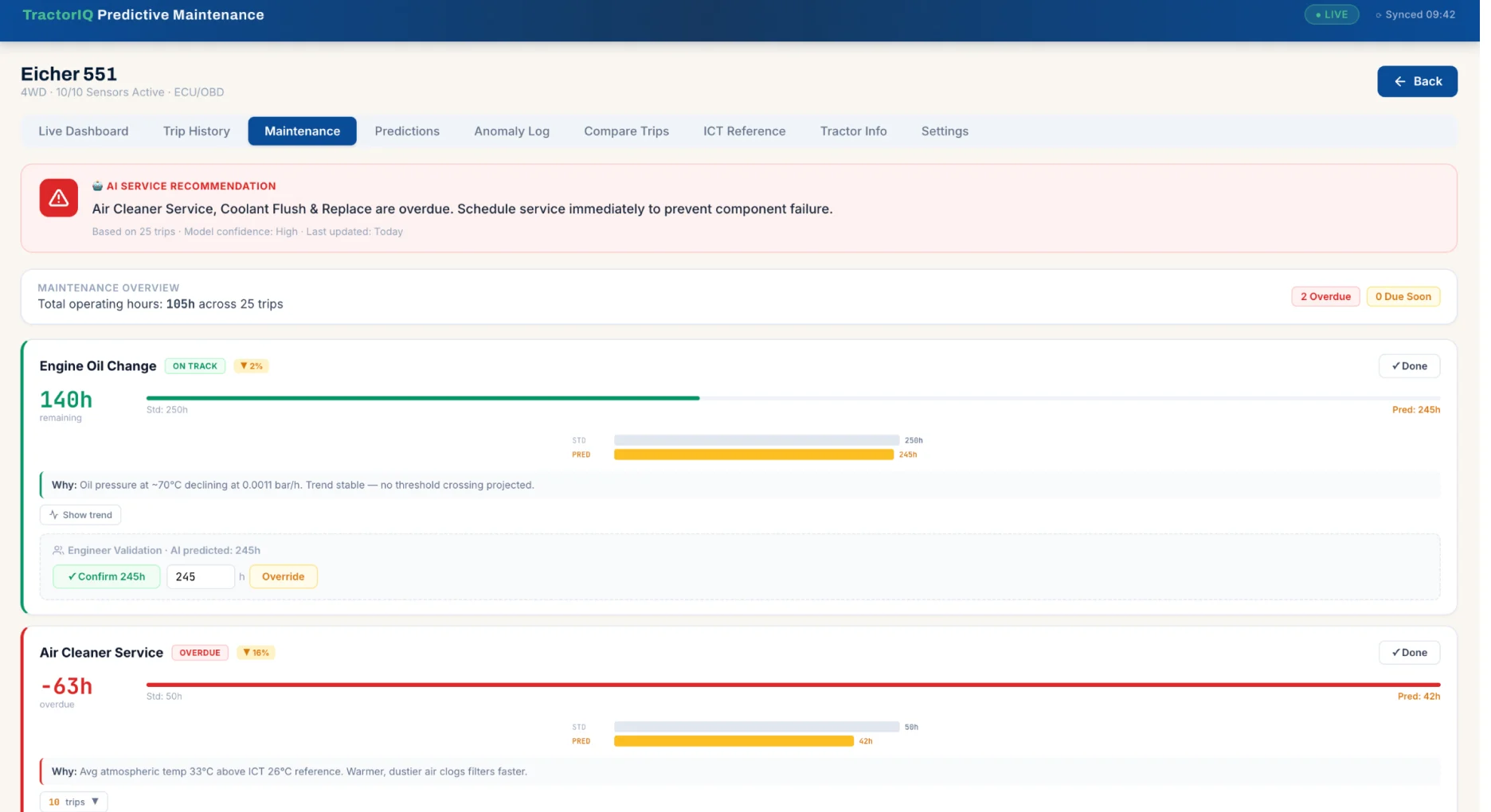Click the robot icon beside AI Service Recommendation

coord(97,186)
